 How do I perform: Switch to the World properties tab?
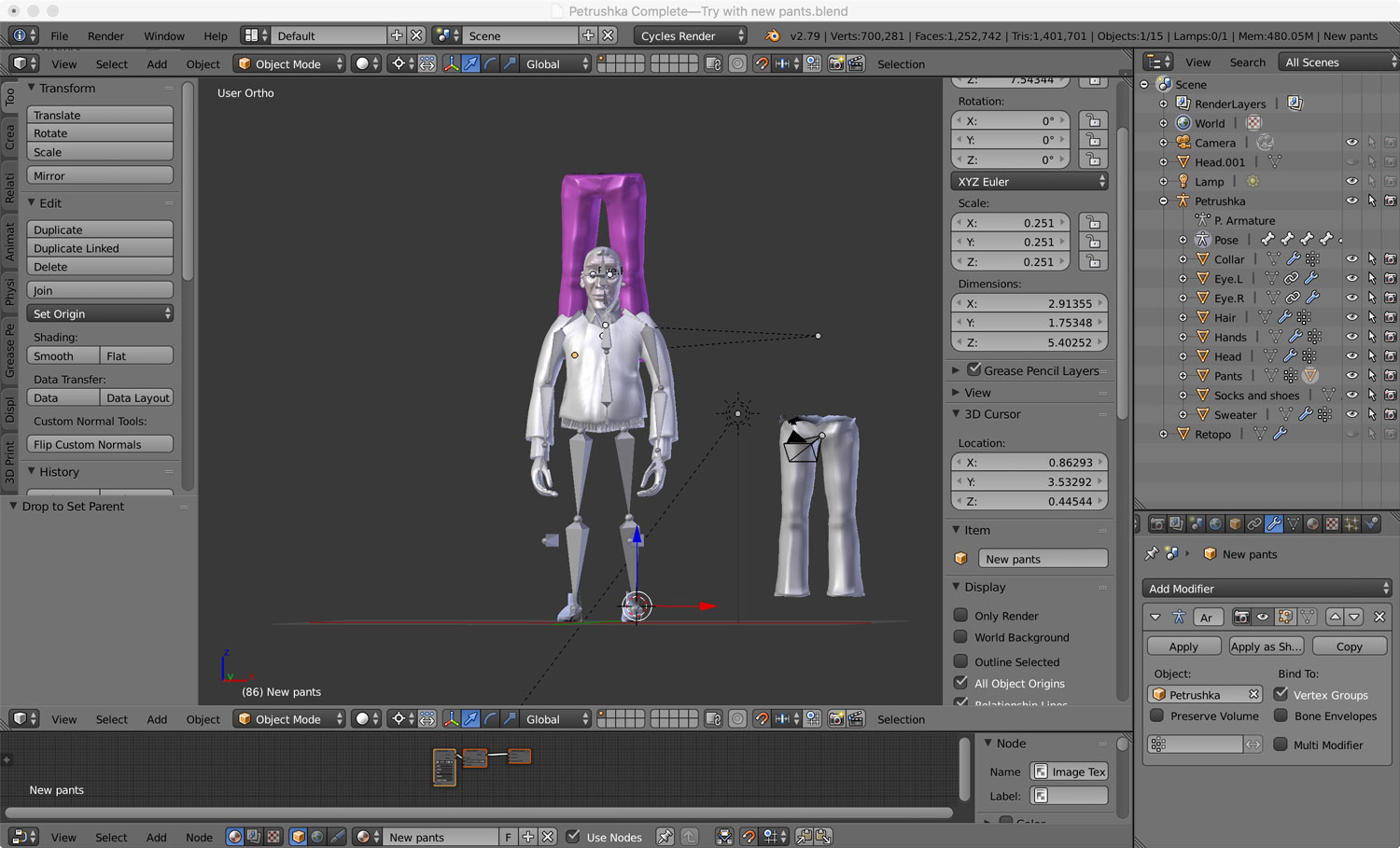1215,524
